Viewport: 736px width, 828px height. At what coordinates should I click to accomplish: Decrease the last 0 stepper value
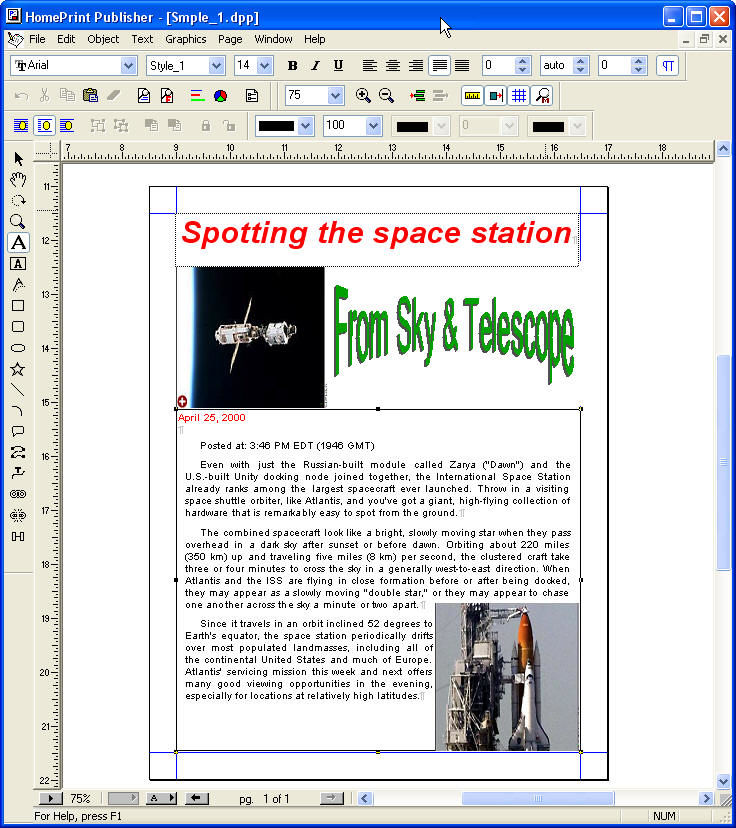[x=638, y=70]
